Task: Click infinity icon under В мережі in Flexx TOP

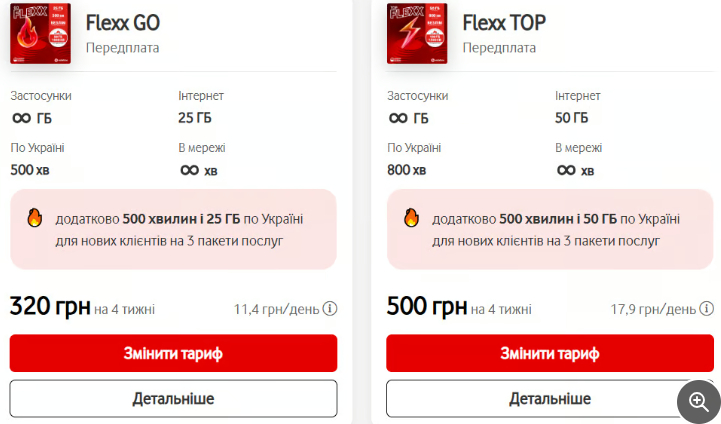Action: (x=566, y=170)
